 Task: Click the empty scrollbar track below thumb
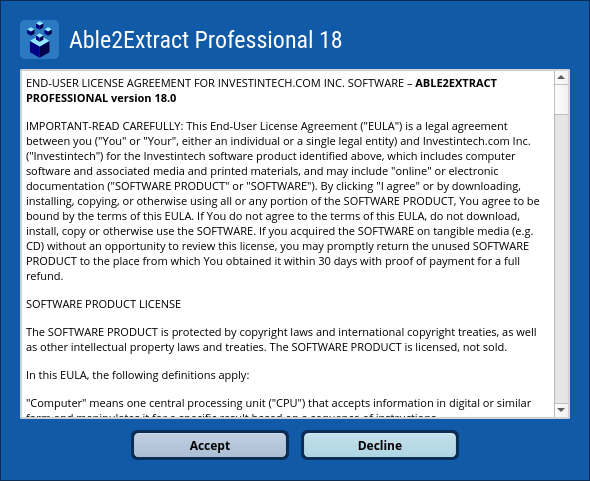(x=561, y=259)
